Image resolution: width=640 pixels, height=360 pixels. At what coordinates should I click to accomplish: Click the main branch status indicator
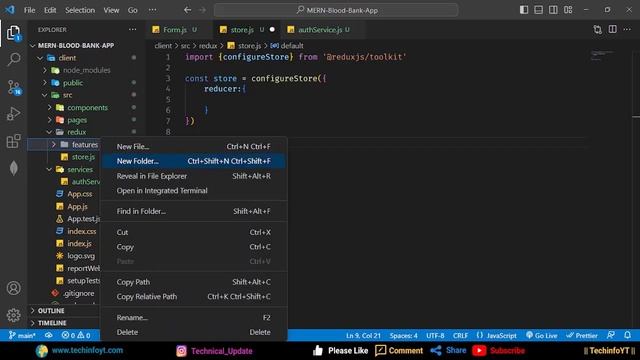22,336
